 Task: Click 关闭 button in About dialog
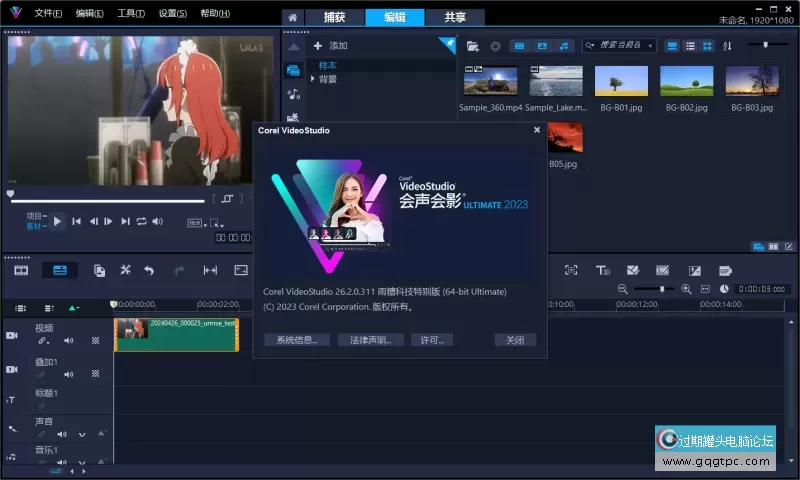[x=515, y=340]
